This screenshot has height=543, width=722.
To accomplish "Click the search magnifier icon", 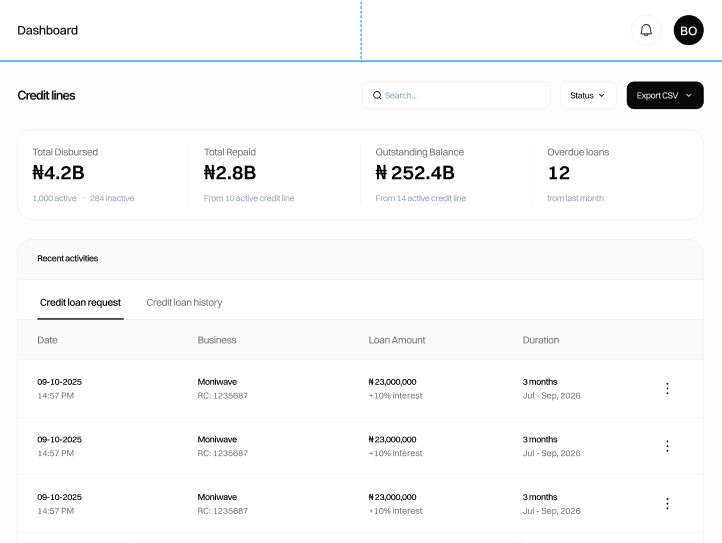I will tap(377, 95).
